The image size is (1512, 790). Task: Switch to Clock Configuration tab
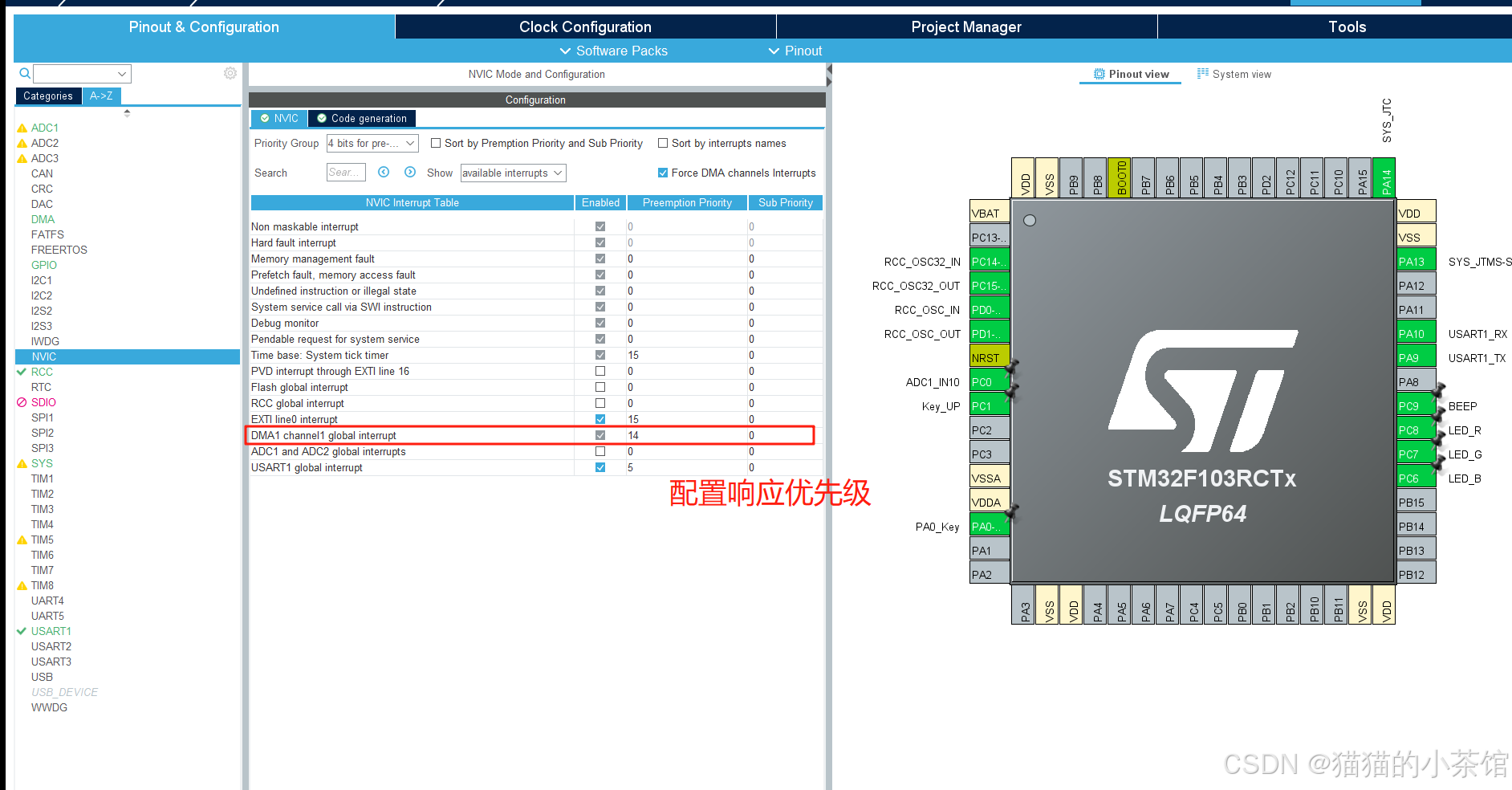[x=585, y=26]
